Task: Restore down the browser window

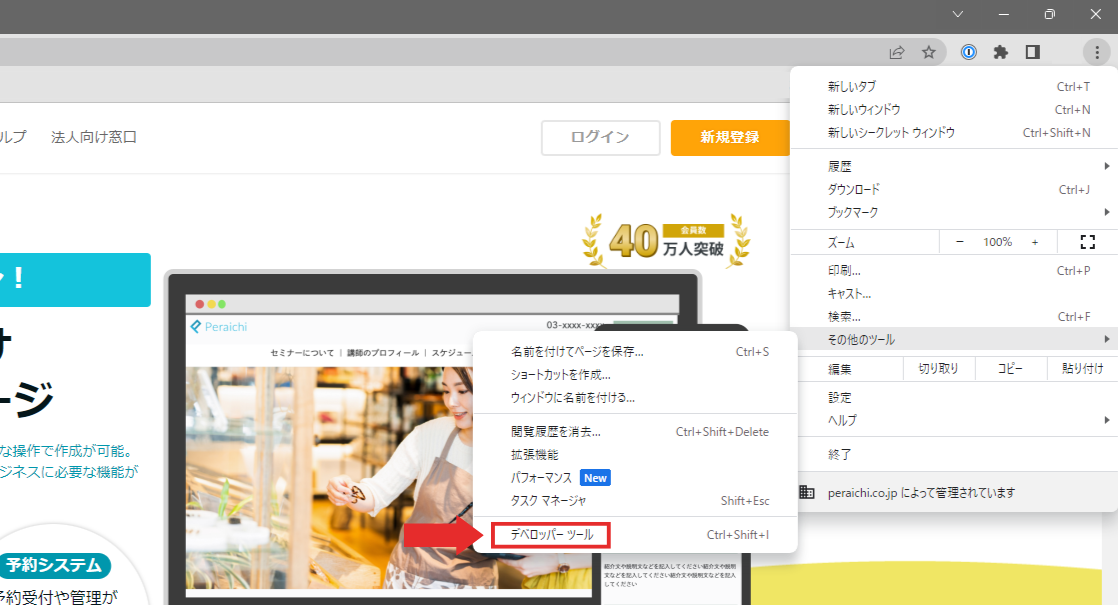Action: click(1050, 14)
